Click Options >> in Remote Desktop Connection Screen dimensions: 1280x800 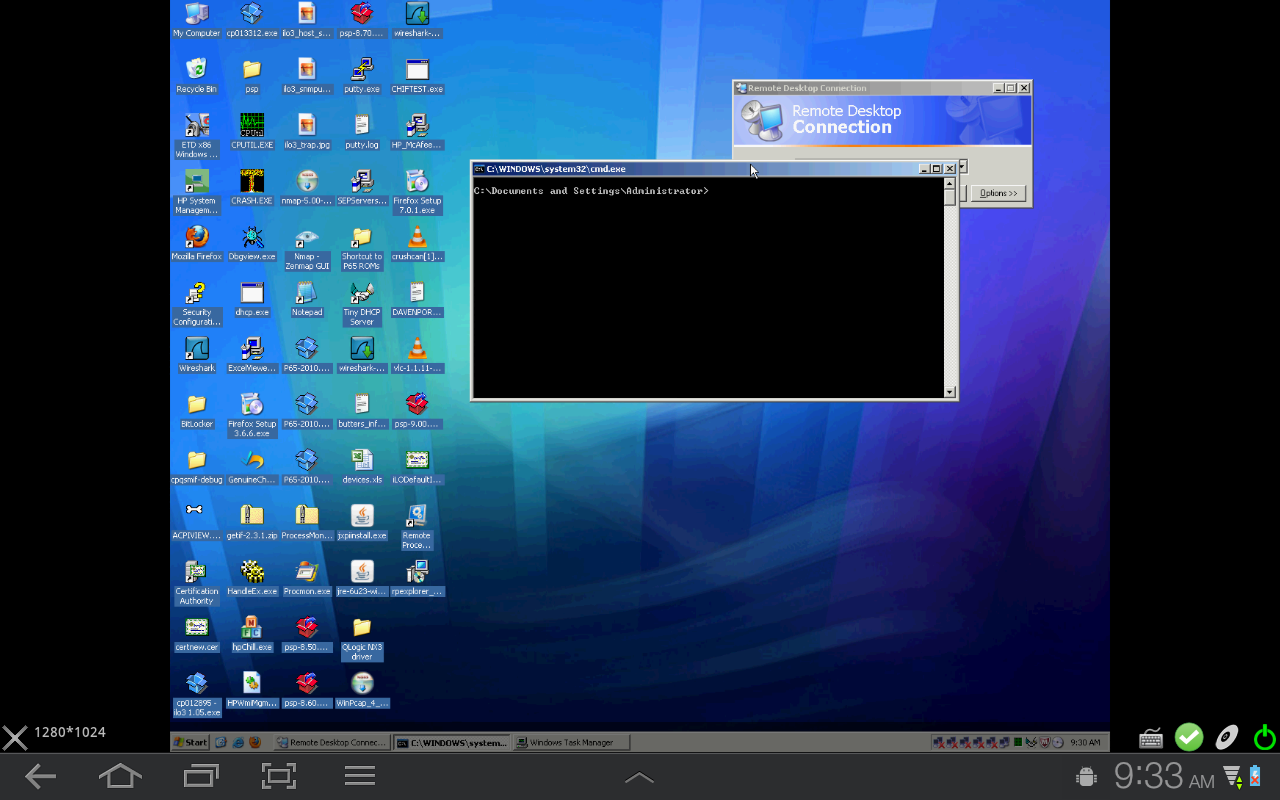999,193
